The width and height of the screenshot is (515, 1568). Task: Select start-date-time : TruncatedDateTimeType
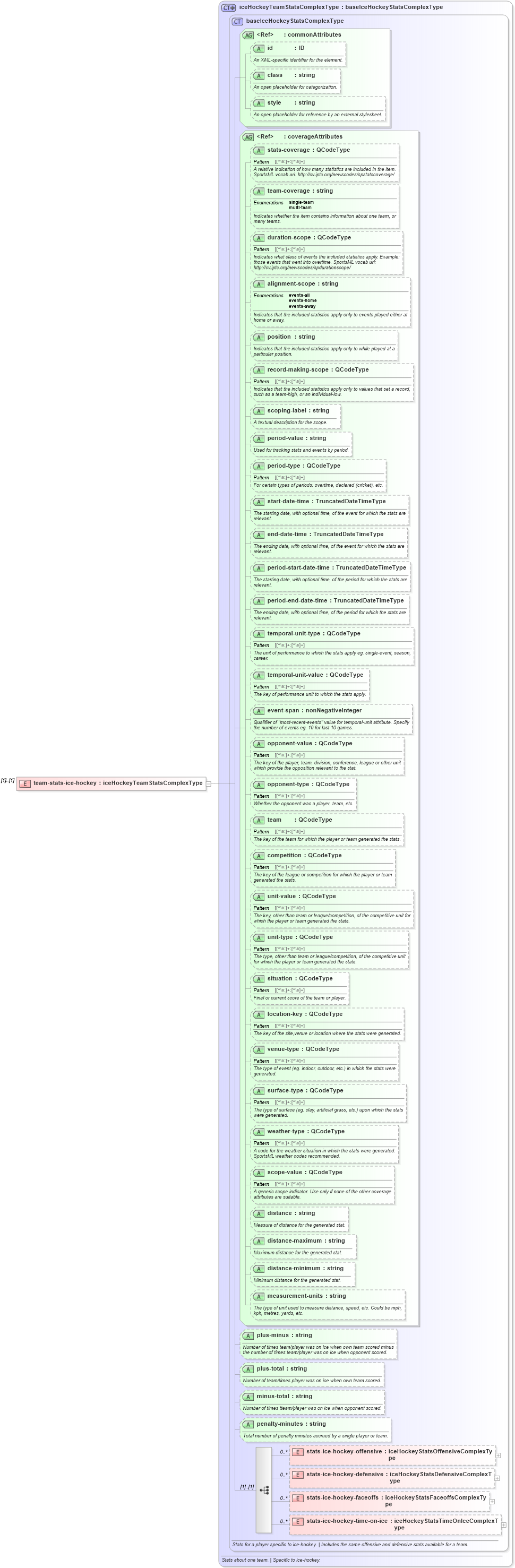click(x=327, y=502)
